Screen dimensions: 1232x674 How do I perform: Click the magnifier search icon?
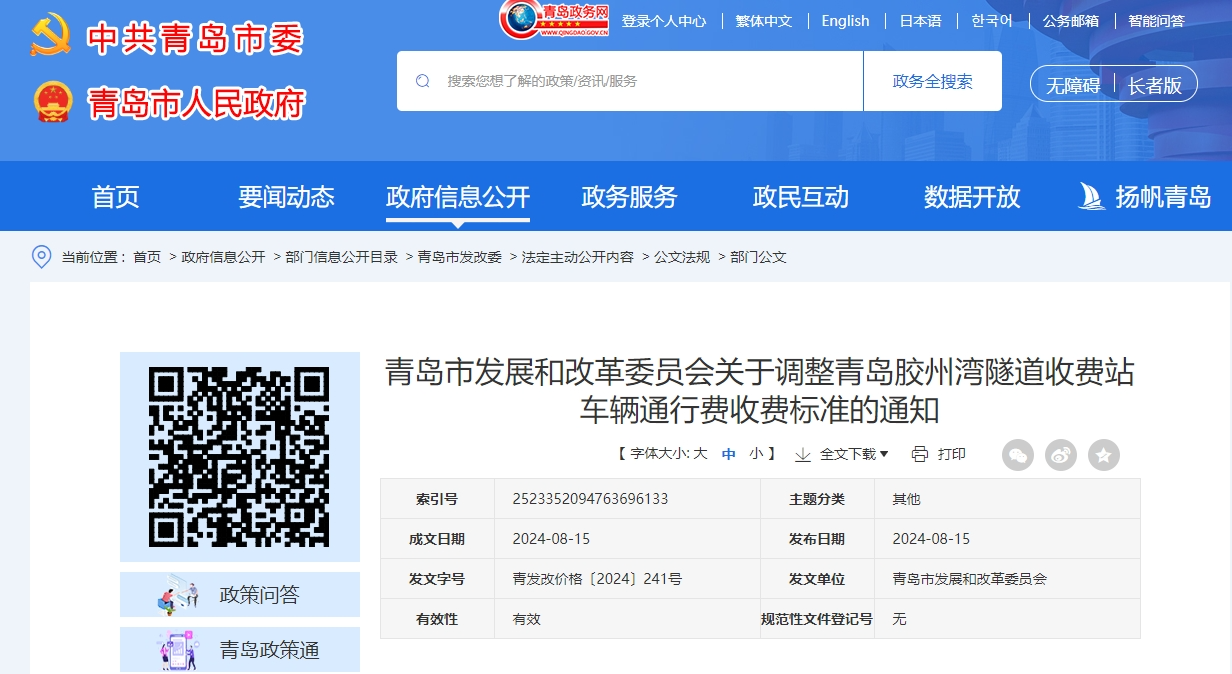click(x=423, y=81)
